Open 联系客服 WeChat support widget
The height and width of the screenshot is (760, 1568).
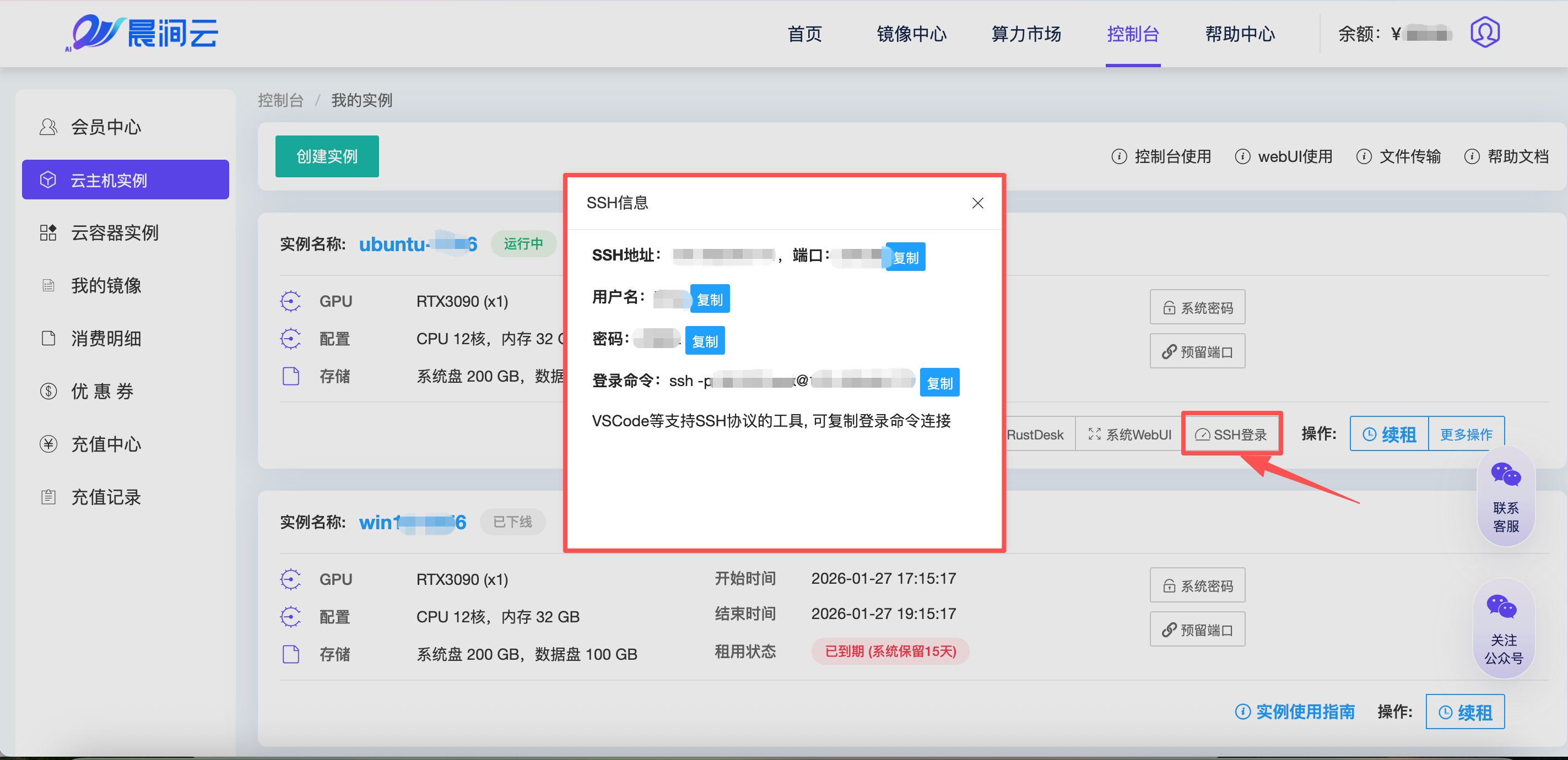(x=1505, y=496)
